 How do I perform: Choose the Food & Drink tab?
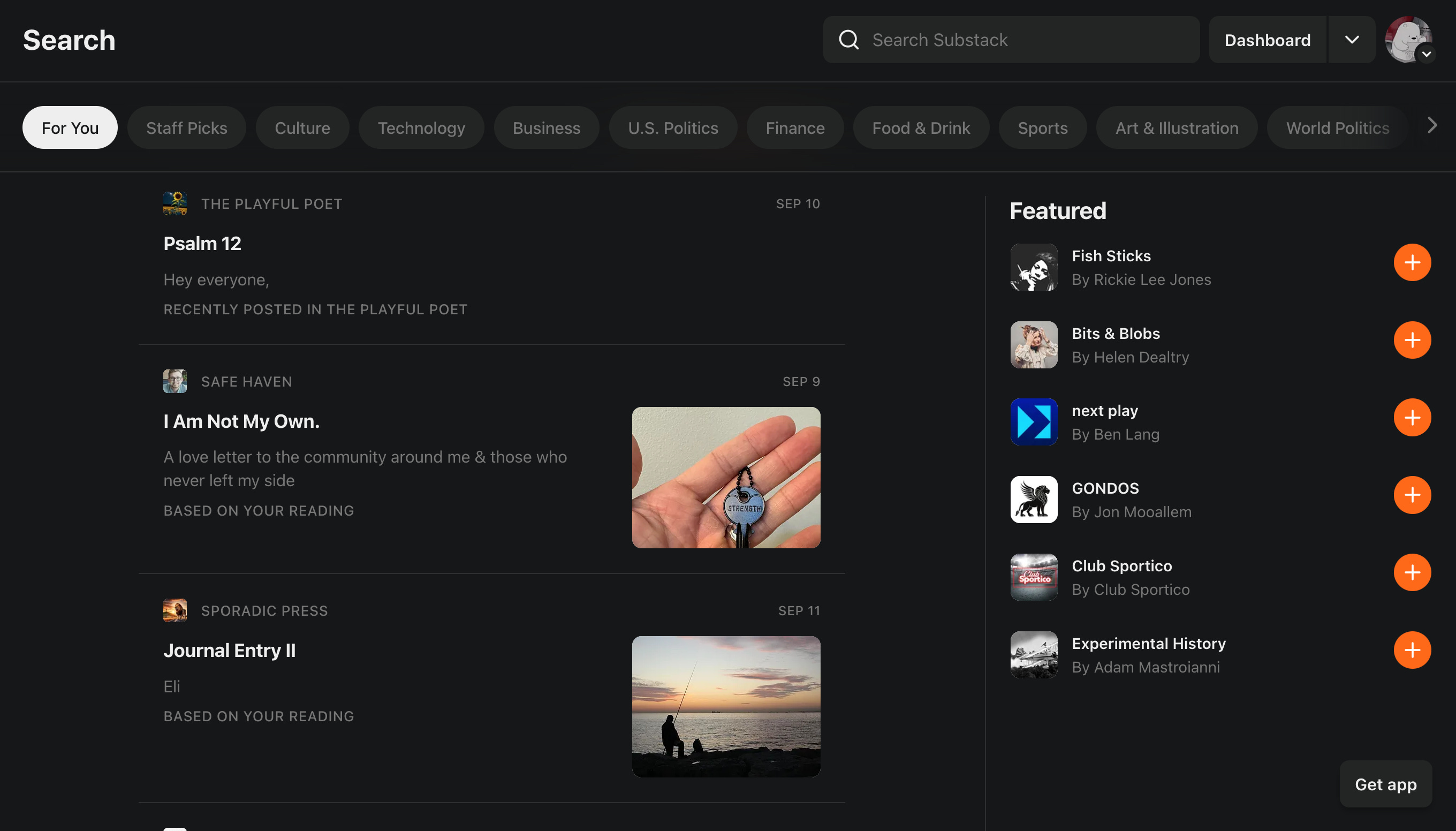point(920,128)
